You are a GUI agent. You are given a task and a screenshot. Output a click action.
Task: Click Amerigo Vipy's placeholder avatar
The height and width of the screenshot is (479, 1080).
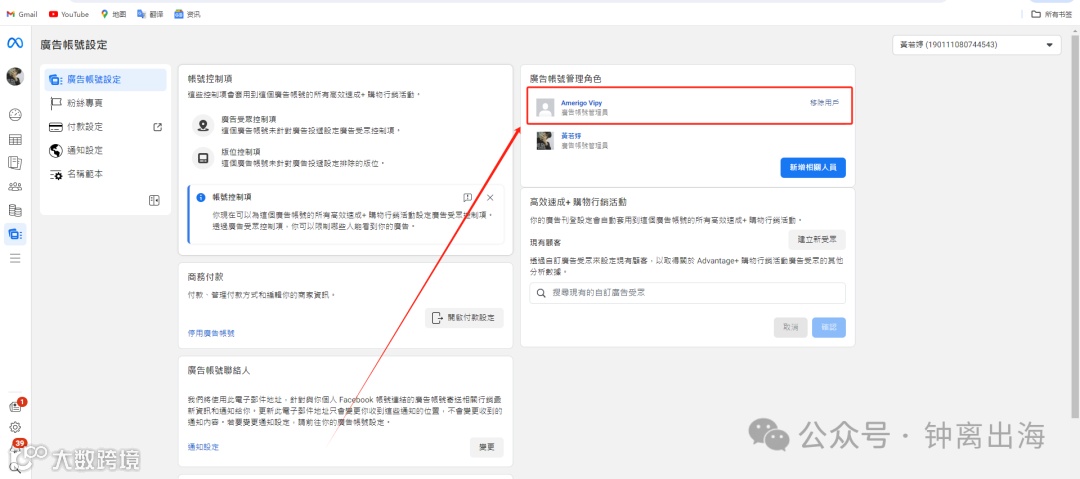coord(546,108)
